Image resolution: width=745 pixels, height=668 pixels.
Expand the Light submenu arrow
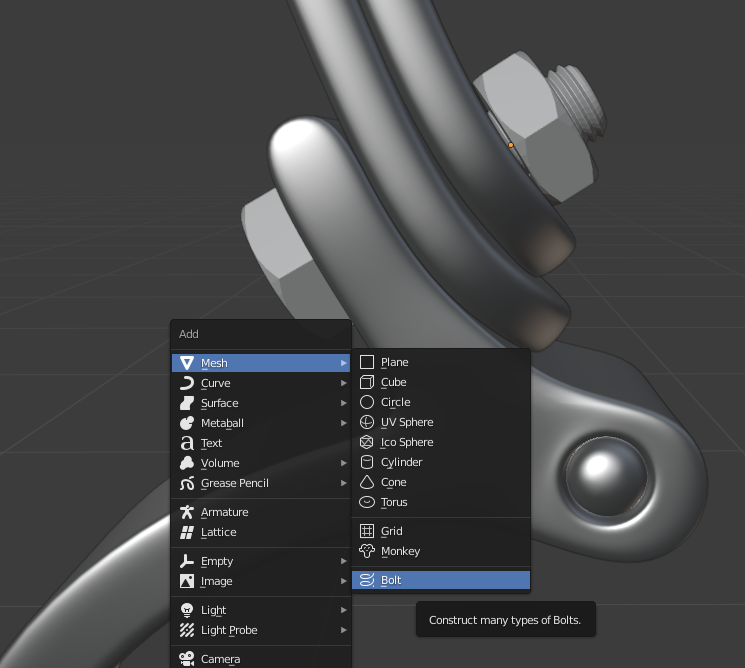coord(344,610)
